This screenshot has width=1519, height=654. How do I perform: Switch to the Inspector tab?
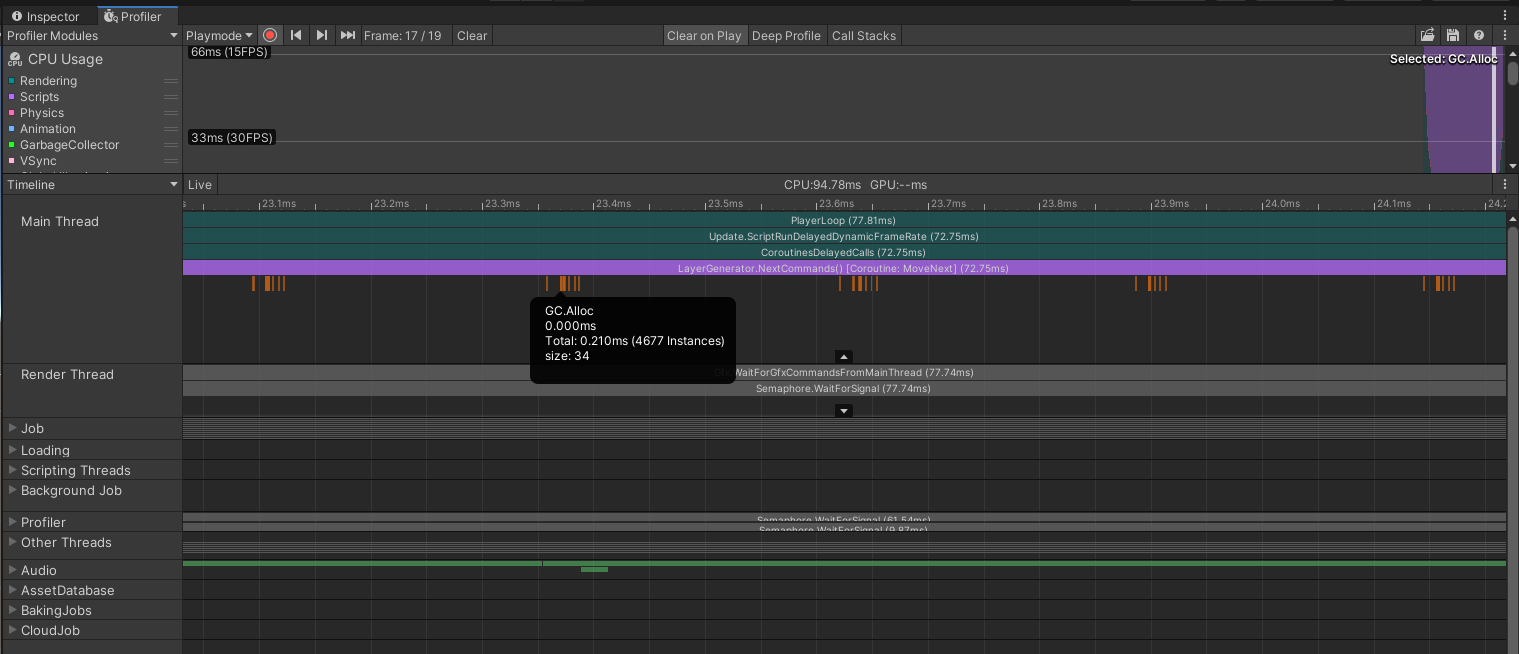pos(44,15)
